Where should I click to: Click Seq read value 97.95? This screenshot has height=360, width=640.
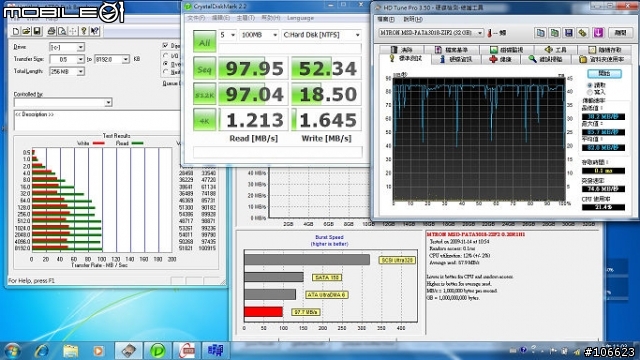coord(253,68)
